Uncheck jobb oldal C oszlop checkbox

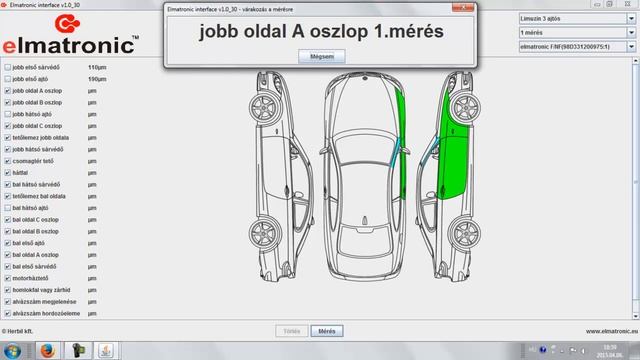pyautogui.click(x=7, y=126)
